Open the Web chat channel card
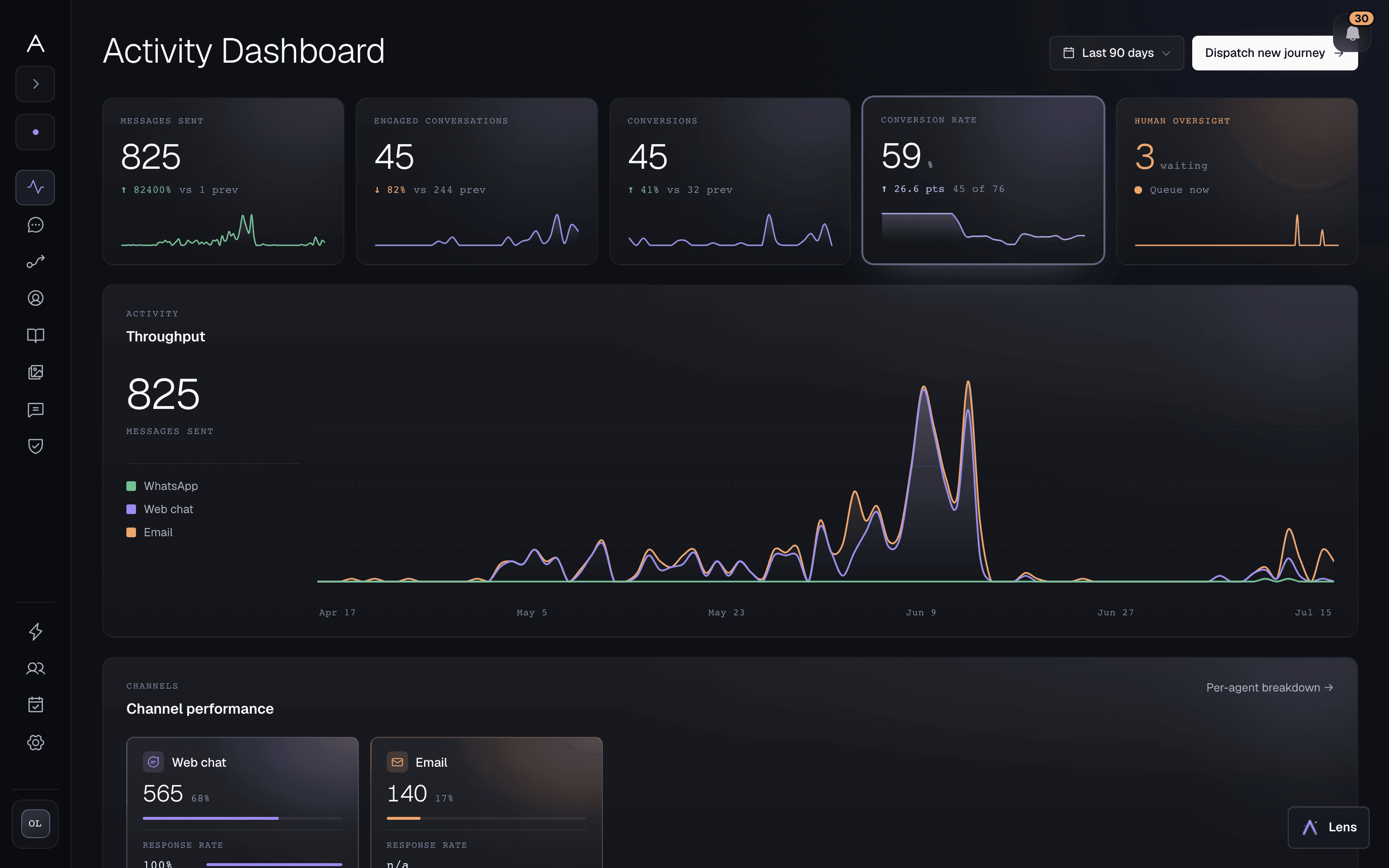Viewport: 1389px width, 868px height. [x=242, y=802]
